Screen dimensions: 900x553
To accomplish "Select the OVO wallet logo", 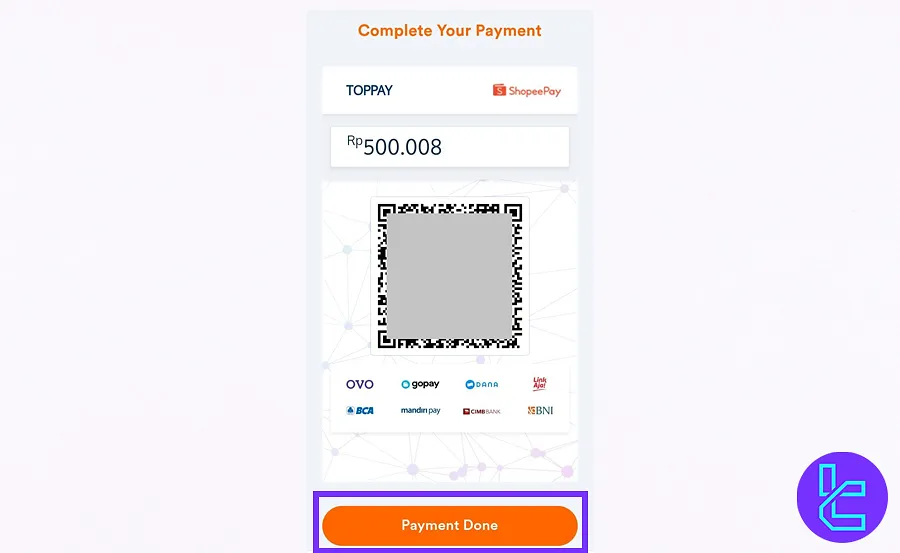I will [359, 385].
